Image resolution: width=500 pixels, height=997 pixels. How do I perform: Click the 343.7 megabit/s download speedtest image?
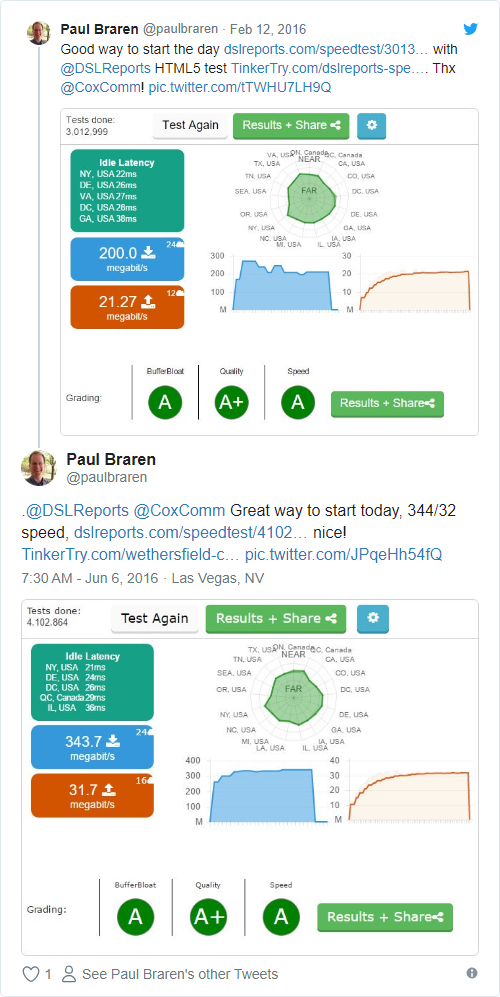(92, 747)
